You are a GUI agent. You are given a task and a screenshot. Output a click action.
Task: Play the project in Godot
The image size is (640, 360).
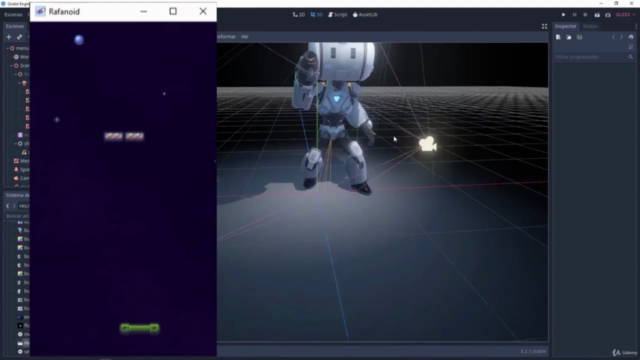coord(563,15)
